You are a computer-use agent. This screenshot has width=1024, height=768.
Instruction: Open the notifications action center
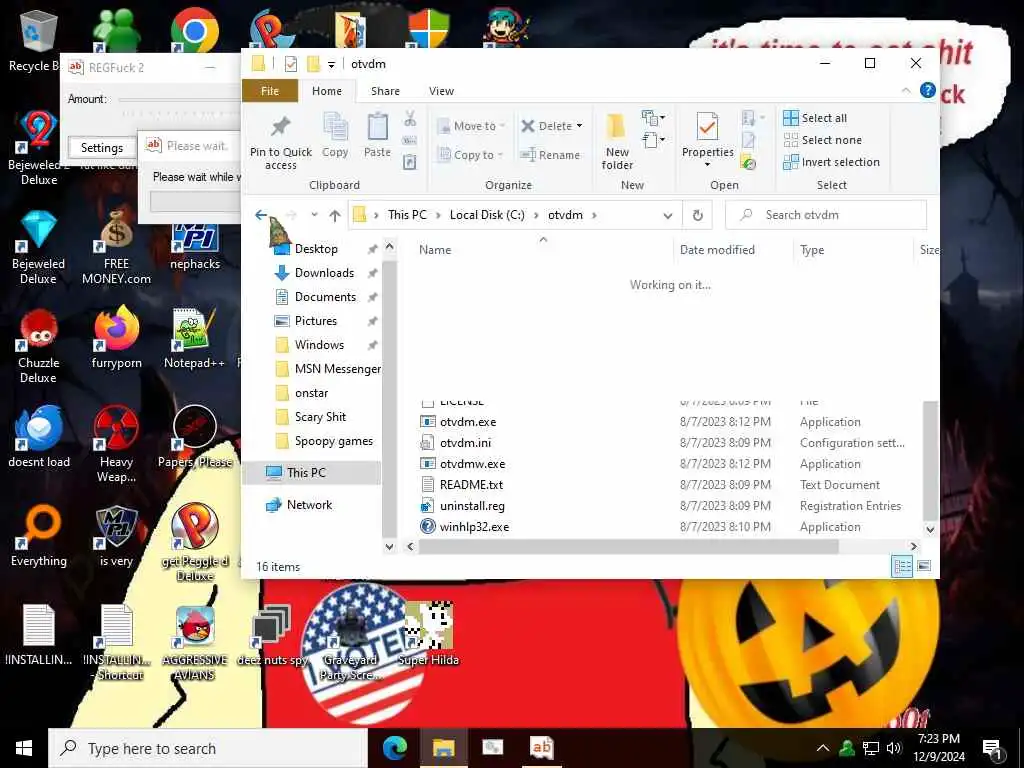(991, 749)
